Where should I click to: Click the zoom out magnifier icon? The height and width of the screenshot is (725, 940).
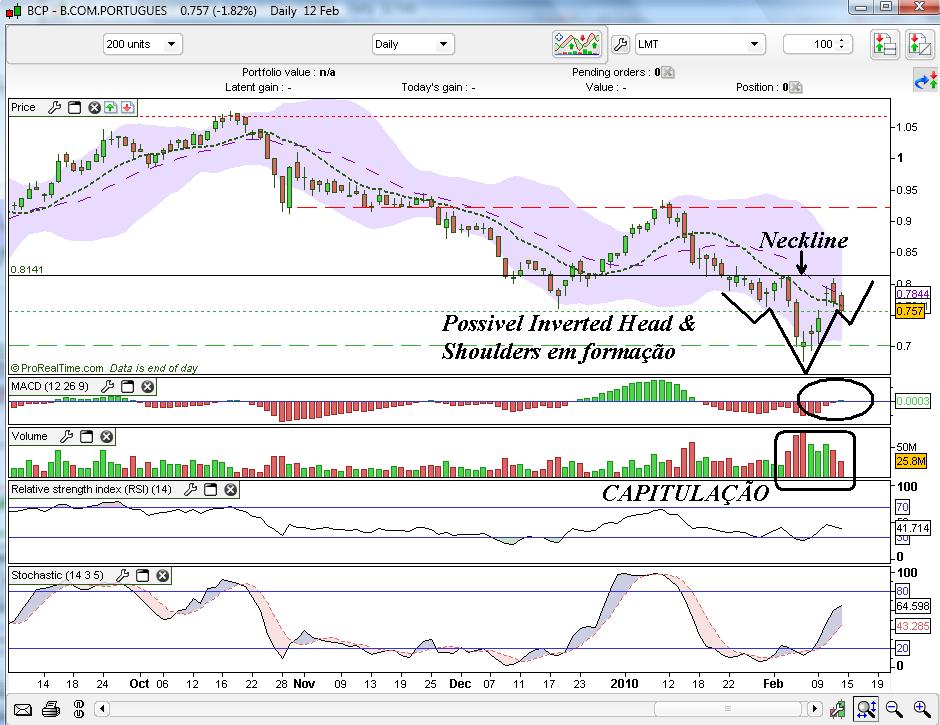click(894, 709)
